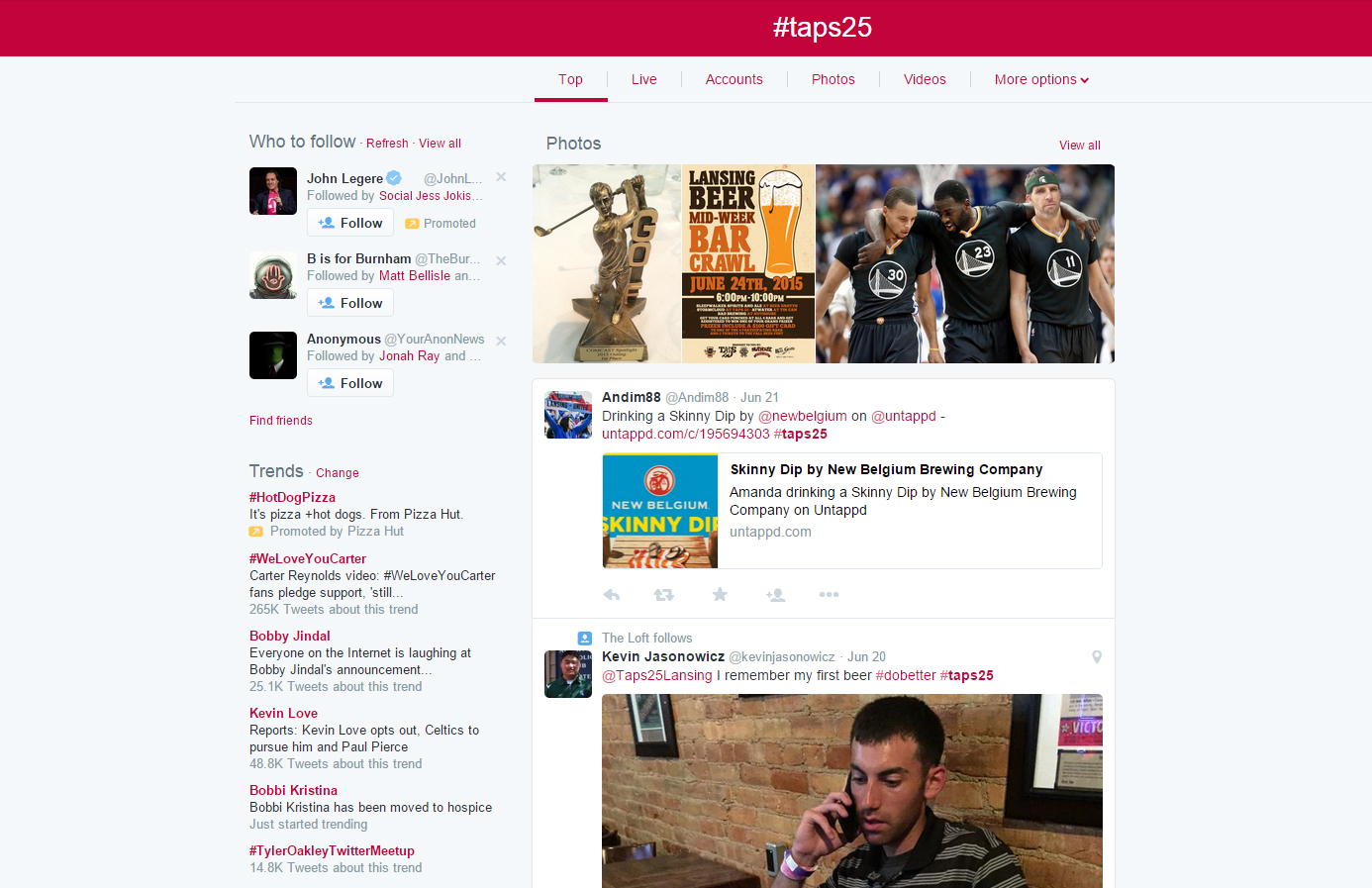Click the Kevin Jasonowicz name
1372x888 pixels.
click(x=663, y=656)
